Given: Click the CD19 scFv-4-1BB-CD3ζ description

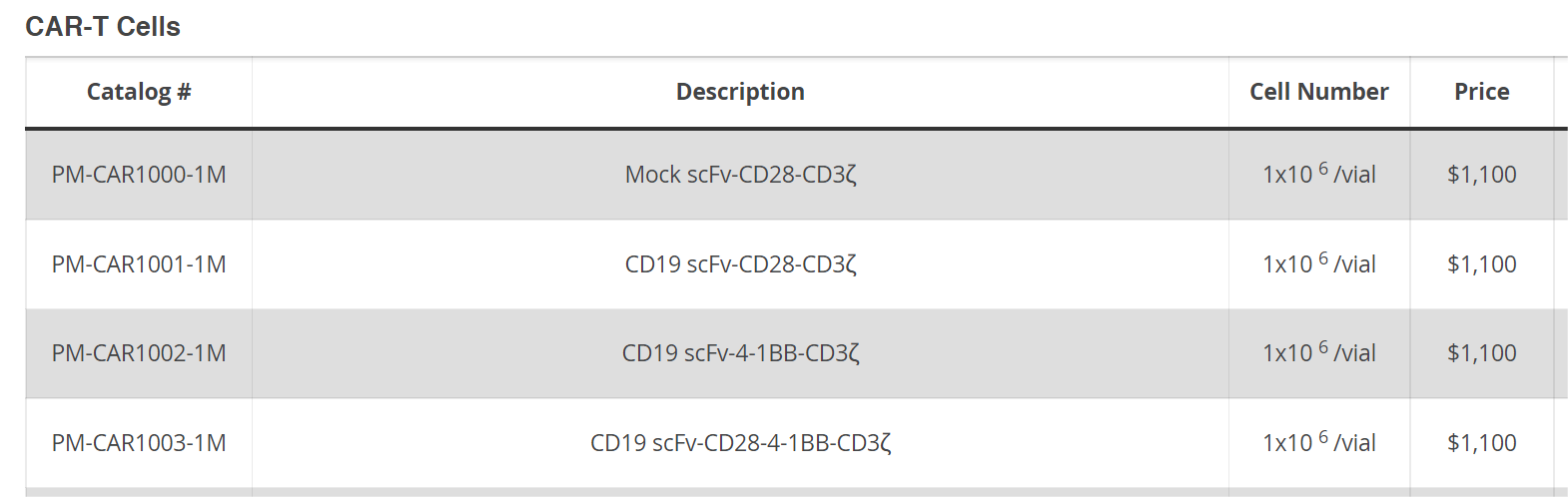Looking at the screenshot, I should coord(740,353).
